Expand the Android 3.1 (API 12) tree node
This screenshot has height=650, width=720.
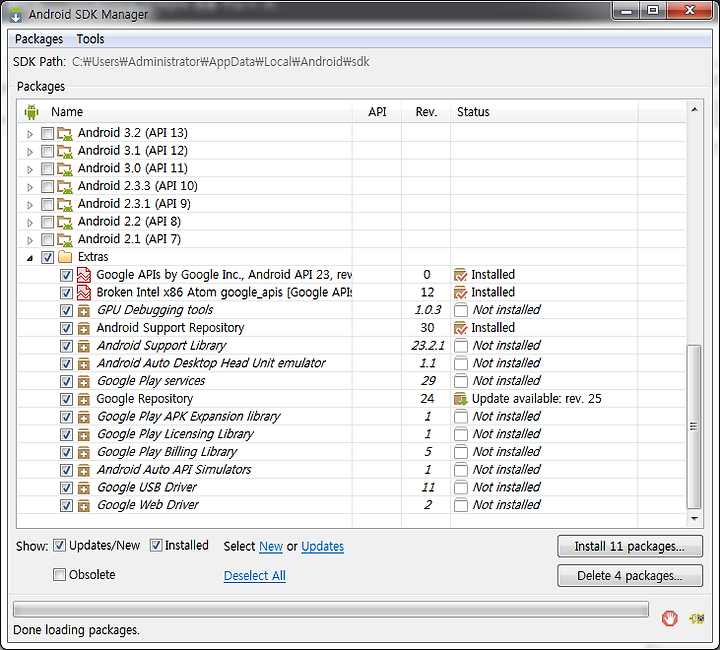(30, 151)
